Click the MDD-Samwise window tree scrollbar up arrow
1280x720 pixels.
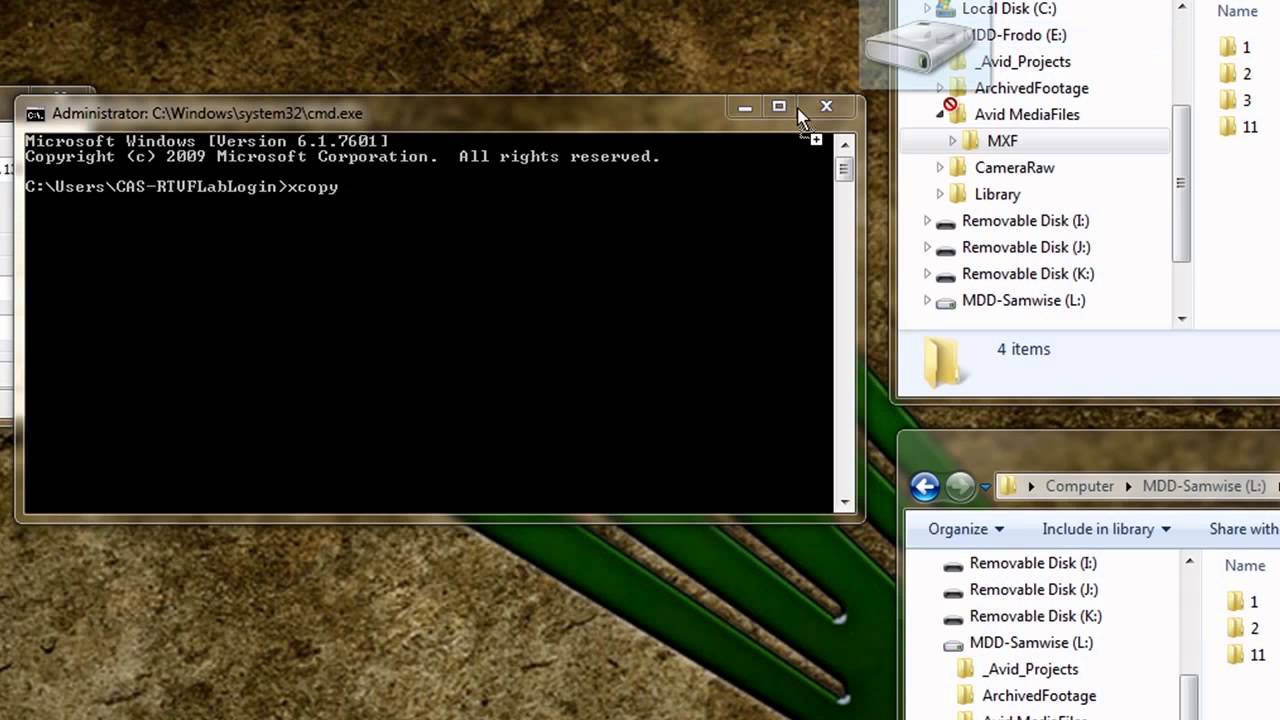pos(1189,562)
